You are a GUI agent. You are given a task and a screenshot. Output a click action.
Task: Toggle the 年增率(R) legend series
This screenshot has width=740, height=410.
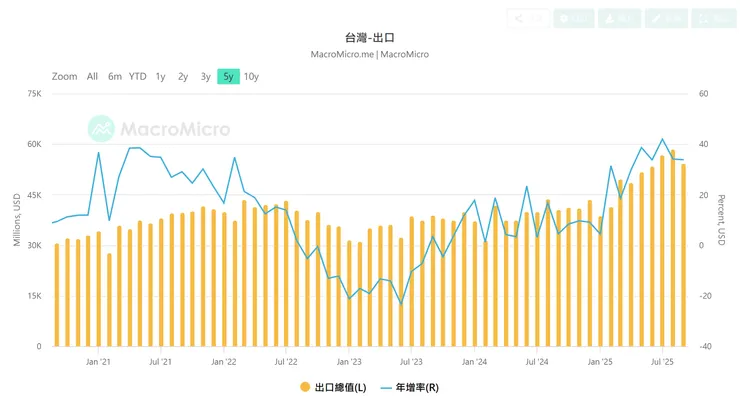click(410, 387)
